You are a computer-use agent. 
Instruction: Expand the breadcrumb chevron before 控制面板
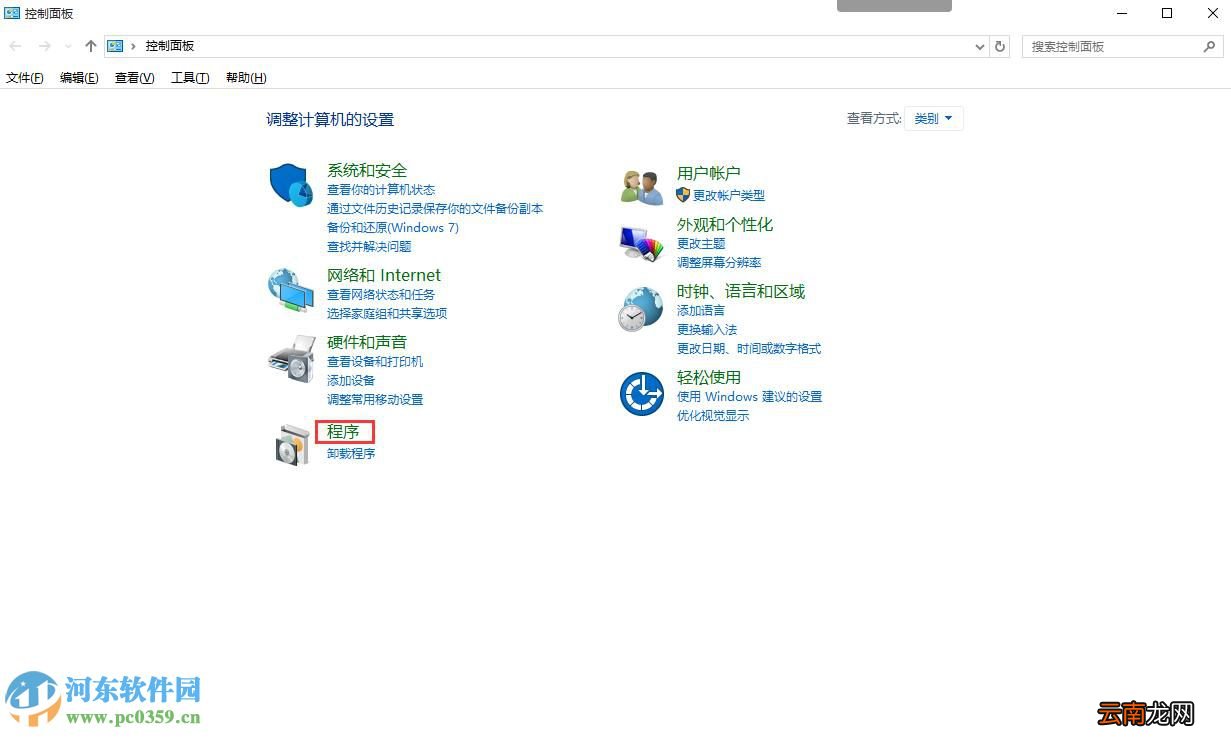(x=133, y=46)
